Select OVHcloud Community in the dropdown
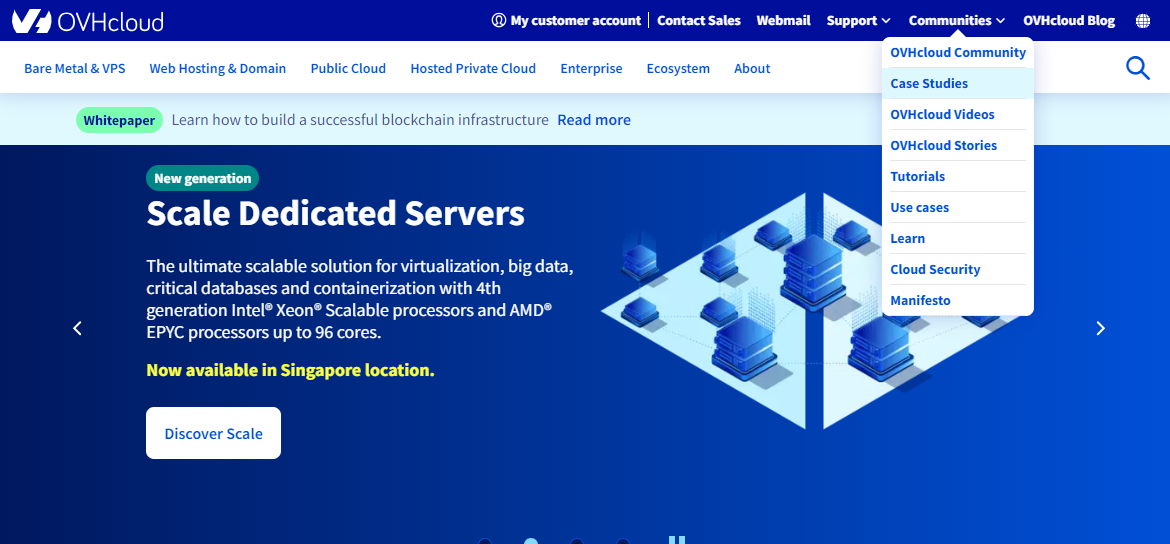This screenshot has height=544, width=1170. click(958, 52)
